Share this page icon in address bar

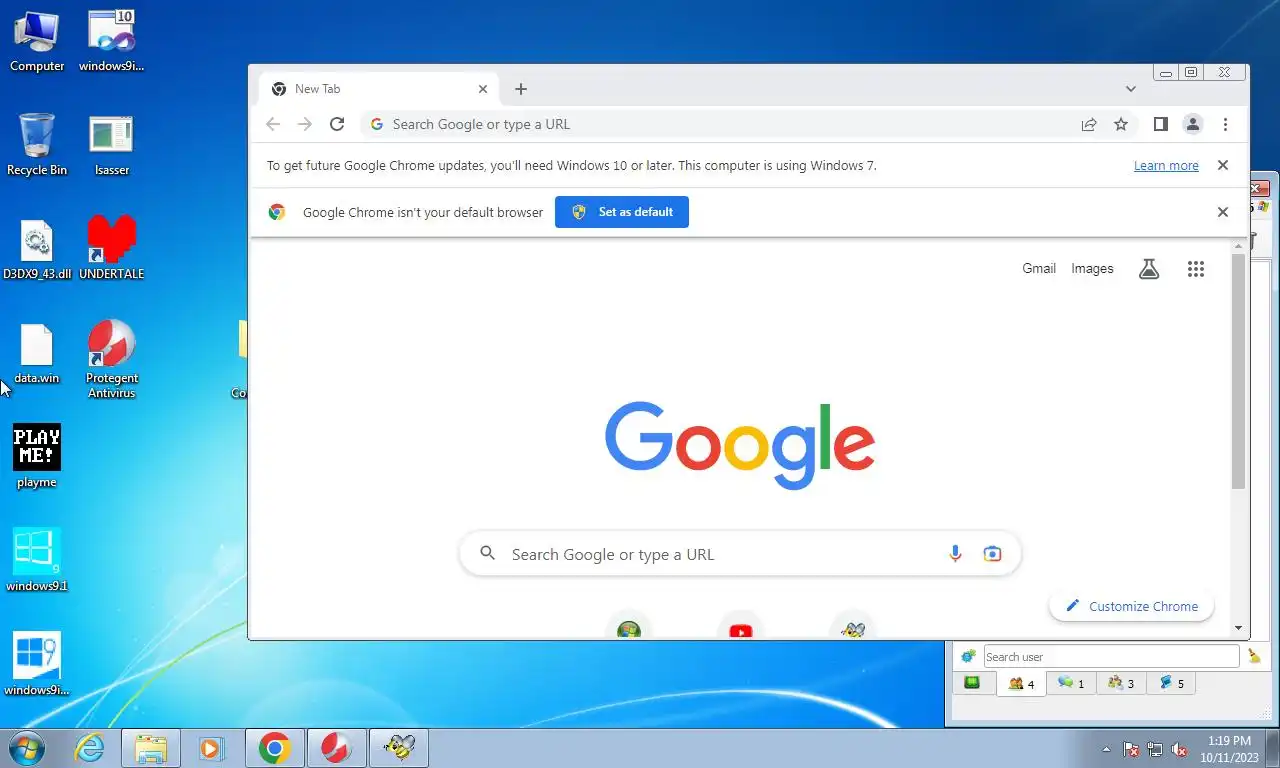1089,124
